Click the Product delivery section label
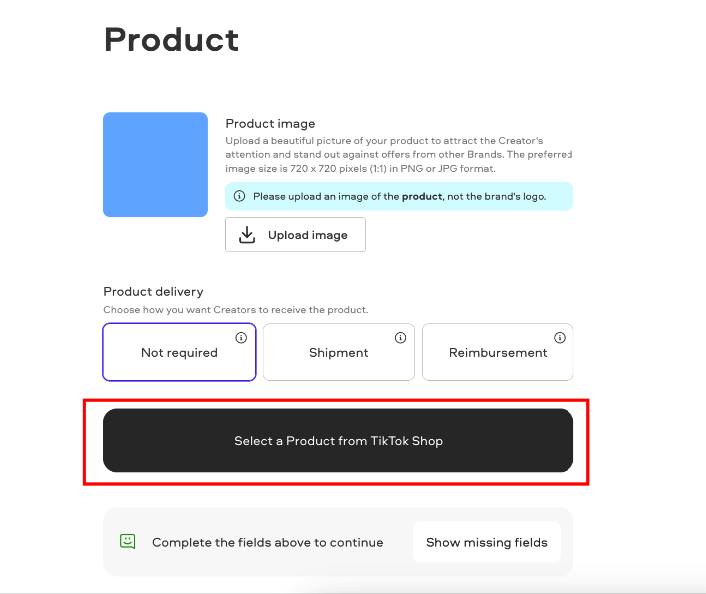The width and height of the screenshot is (706, 594). click(x=153, y=292)
